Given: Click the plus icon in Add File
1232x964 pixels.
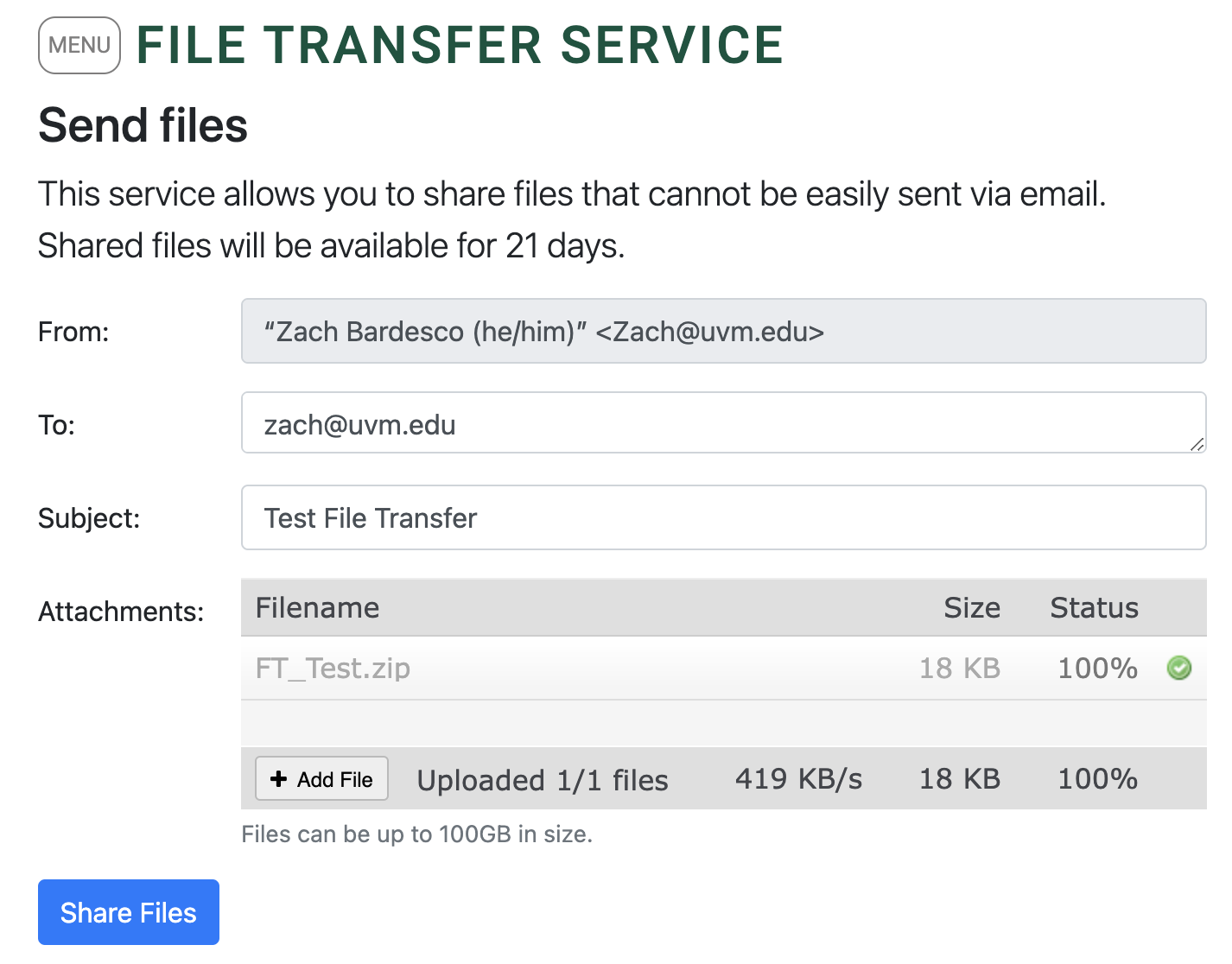Looking at the screenshot, I should (278, 779).
